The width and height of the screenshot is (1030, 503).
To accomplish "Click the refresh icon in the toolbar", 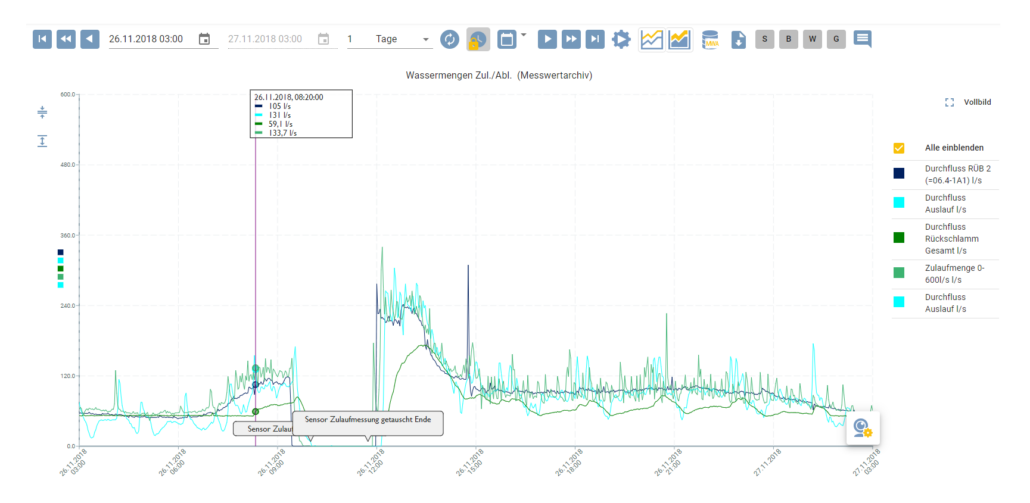I will click(450, 39).
